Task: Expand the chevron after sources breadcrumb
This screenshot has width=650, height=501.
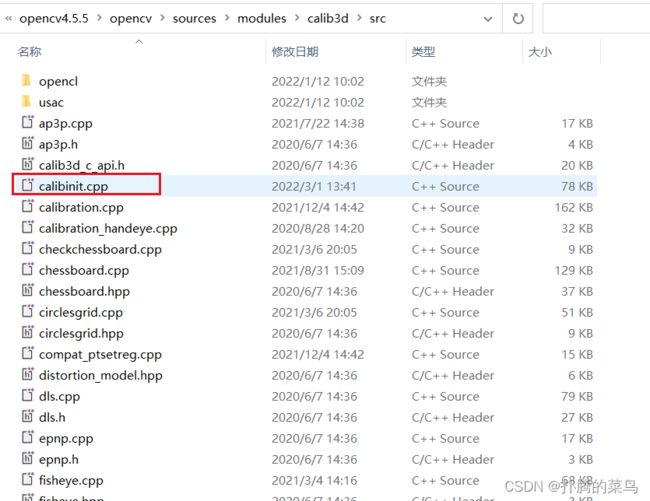Action: [227, 18]
